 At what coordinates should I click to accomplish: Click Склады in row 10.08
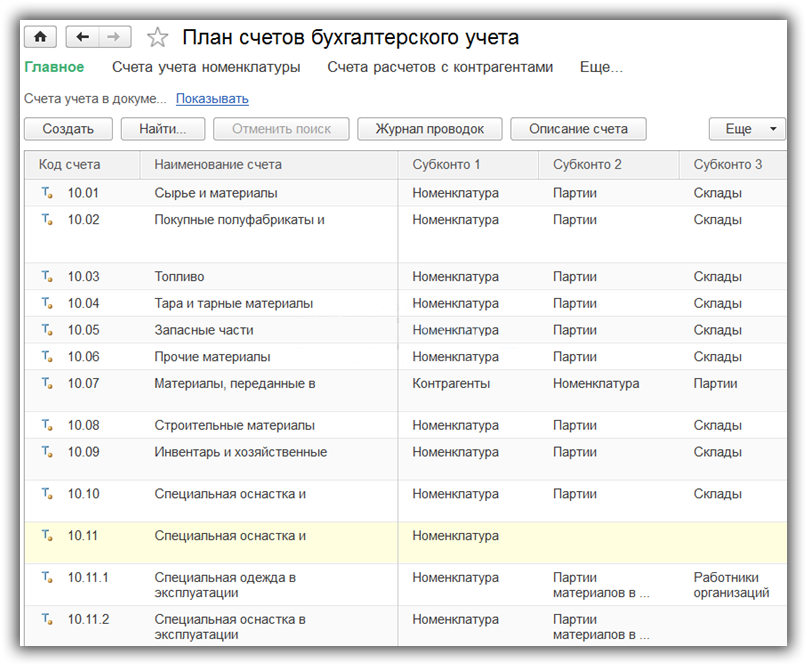[717, 426]
